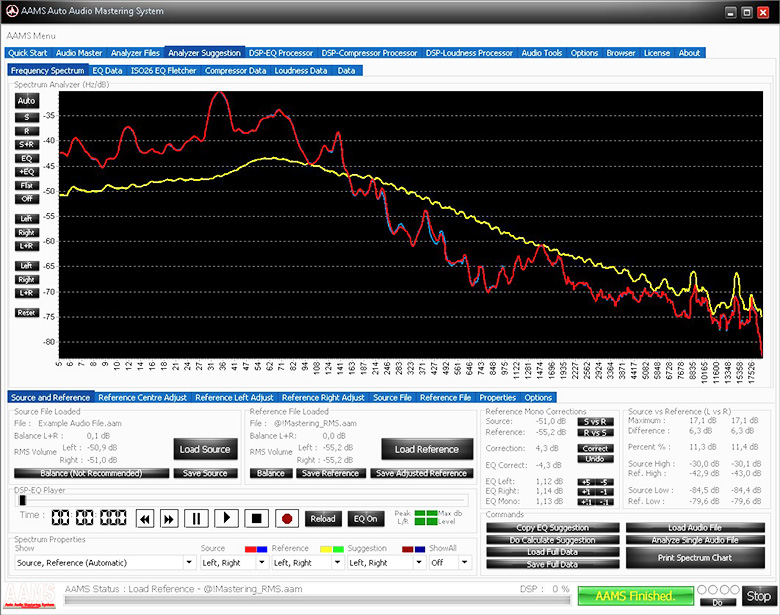Click the fast-forward playback icon
The width and height of the screenshot is (780, 615).
169,519
